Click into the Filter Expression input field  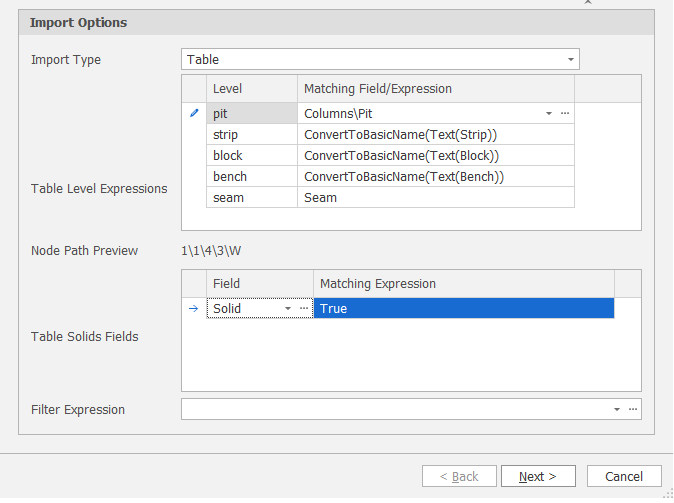395,409
